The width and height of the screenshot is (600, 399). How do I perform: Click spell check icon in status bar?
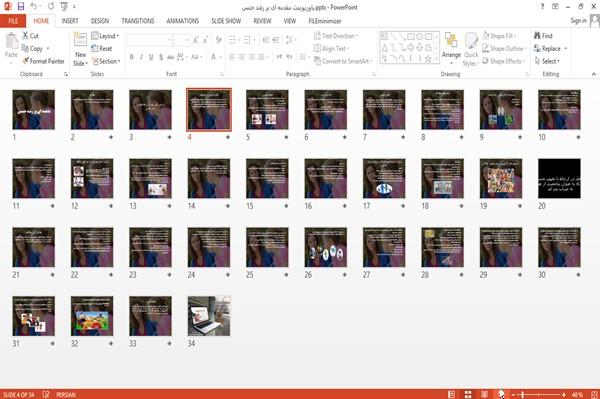click(x=46, y=394)
